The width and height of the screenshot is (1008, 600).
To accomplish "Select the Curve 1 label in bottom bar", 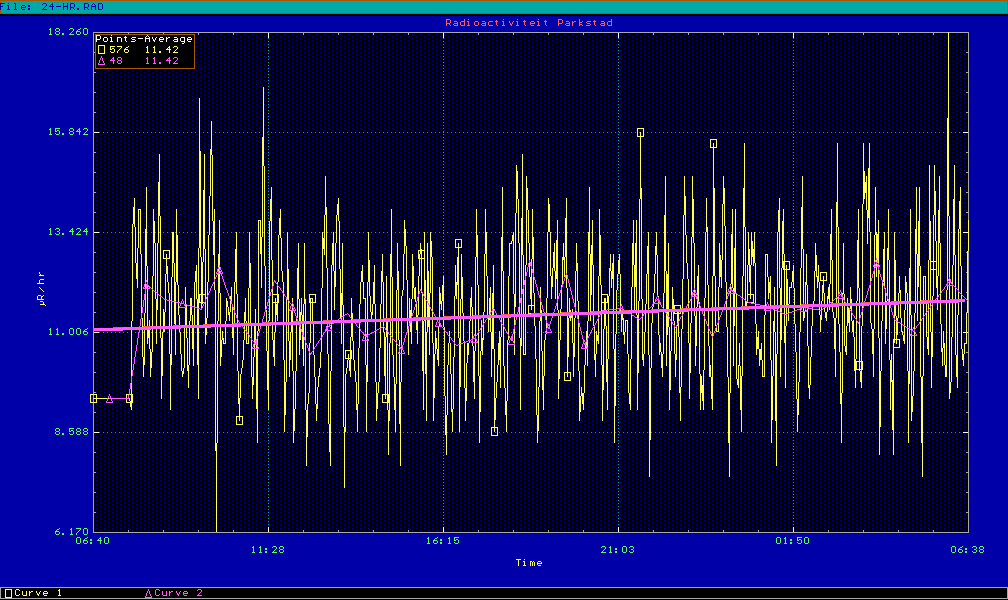I will 39,593.
